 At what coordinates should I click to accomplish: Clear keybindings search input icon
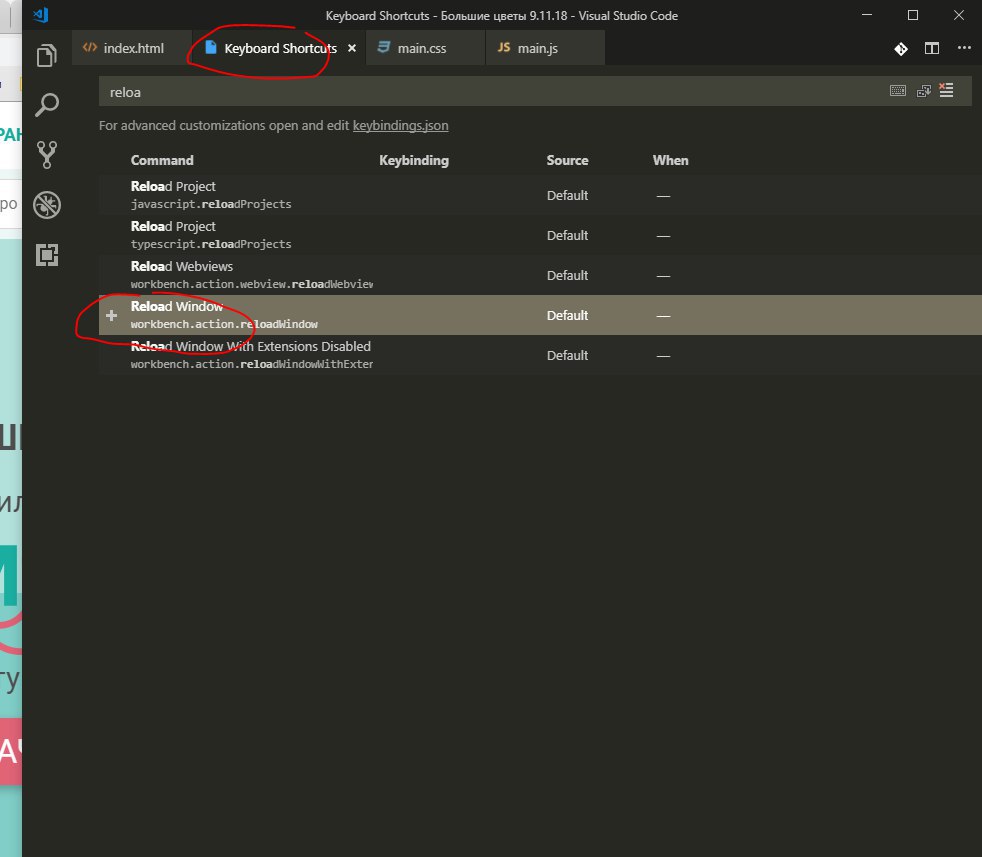click(946, 91)
